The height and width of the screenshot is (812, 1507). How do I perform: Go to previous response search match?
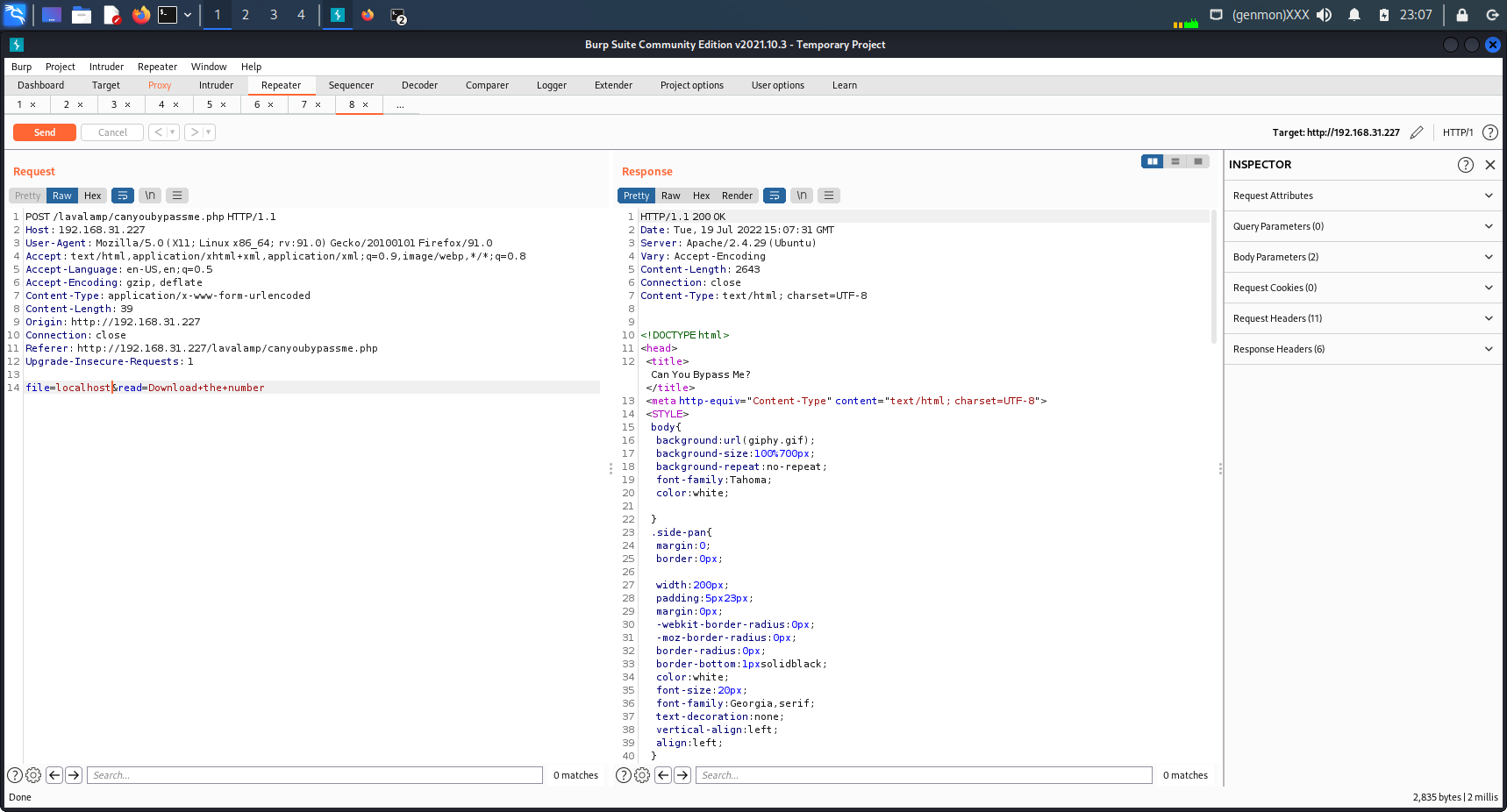[663, 775]
